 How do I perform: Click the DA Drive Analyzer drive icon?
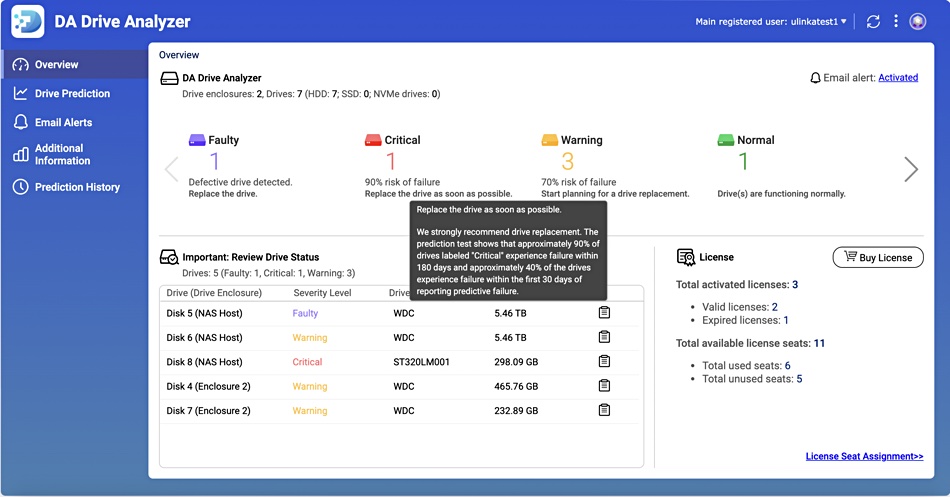pos(169,78)
